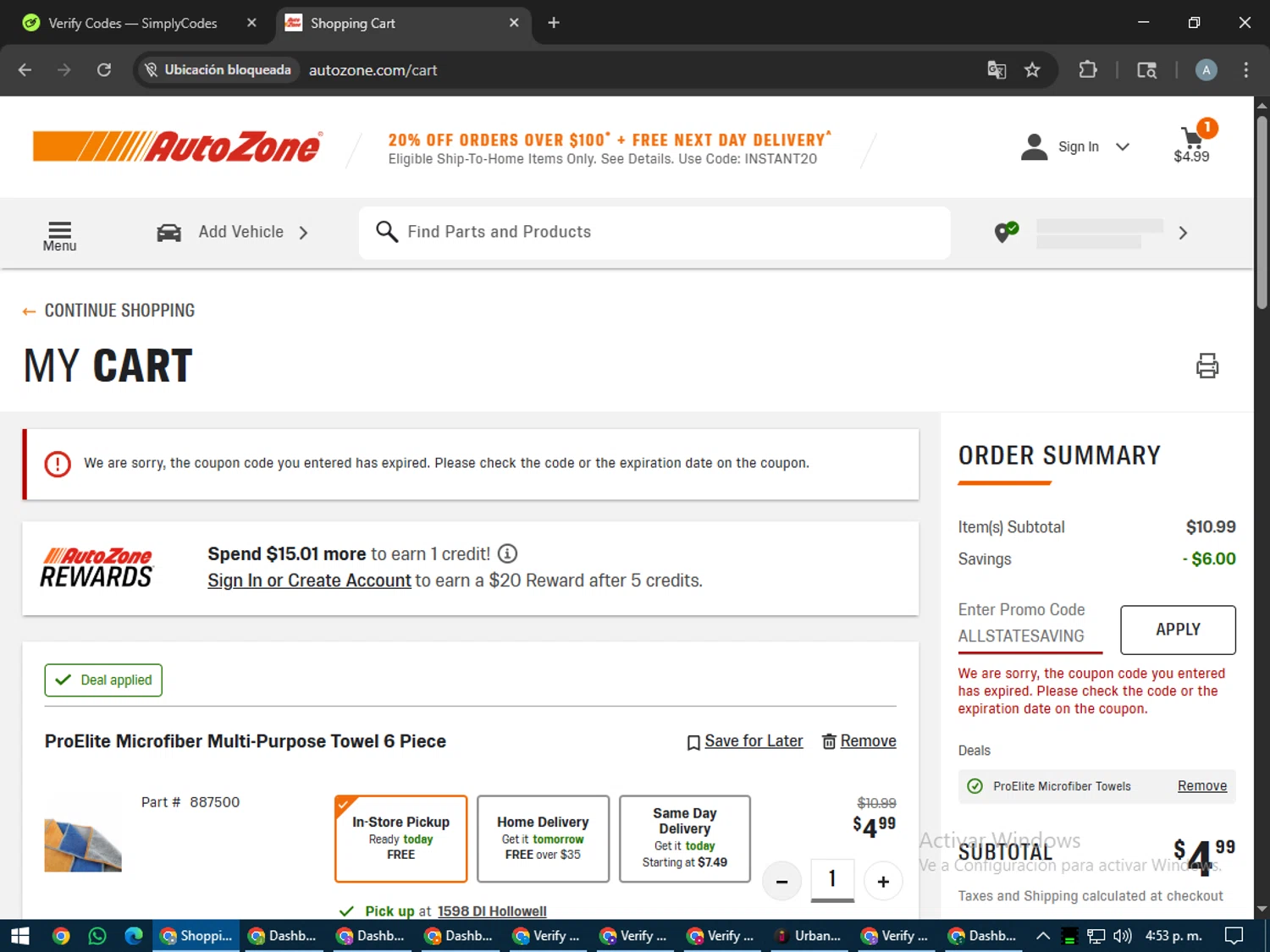Viewport: 1270px width, 952px height.
Task: Click the 20% off promo banner
Action: (x=610, y=149)
